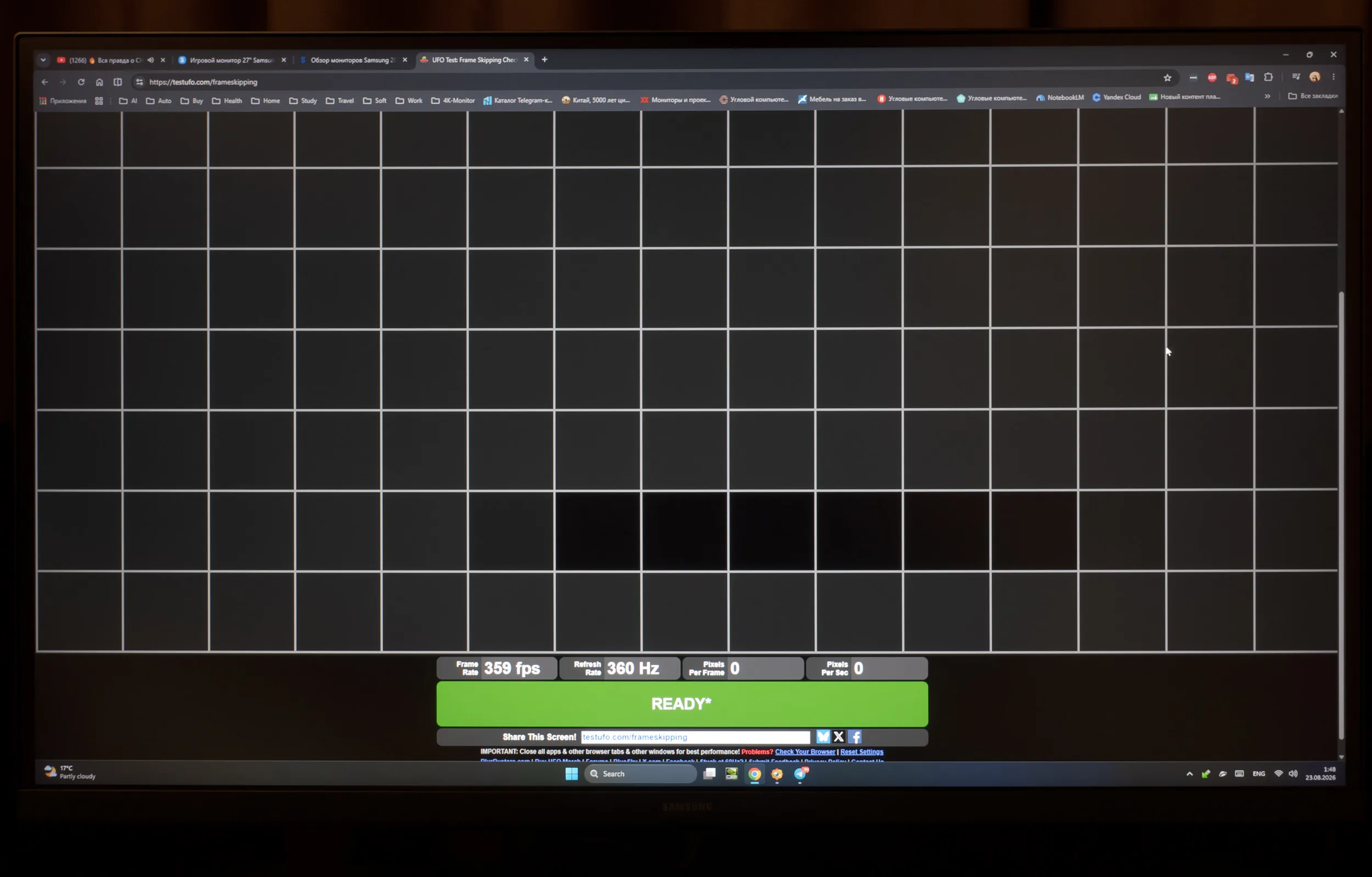Open Telegram from the taskbar
This screenshot has width=1372, height=877.
800,773
